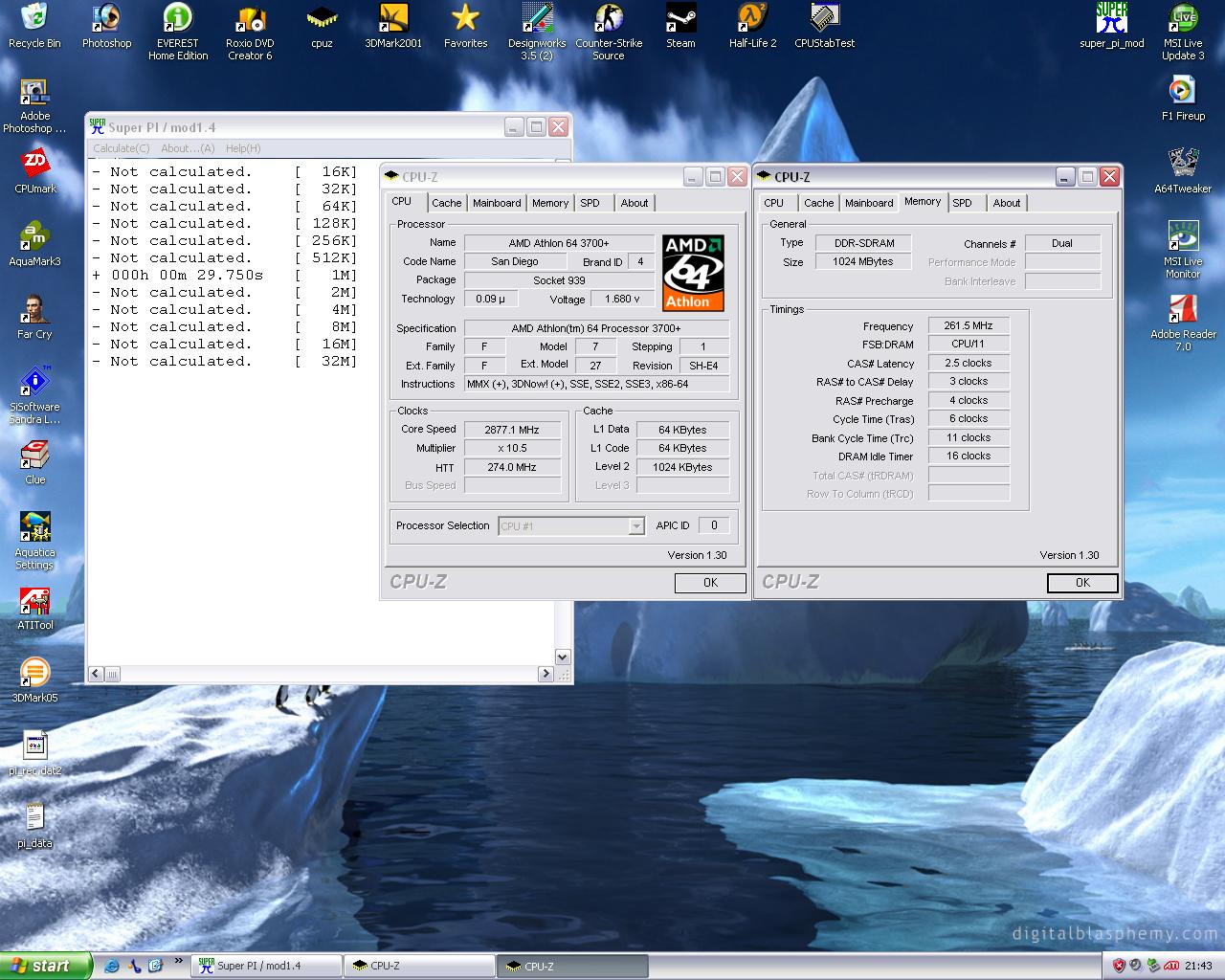Image resolution: width=1225 pixels, height=980 pixels.
Task: Switch to Cache tab in left CPU-Z
Action: (446, 203)
